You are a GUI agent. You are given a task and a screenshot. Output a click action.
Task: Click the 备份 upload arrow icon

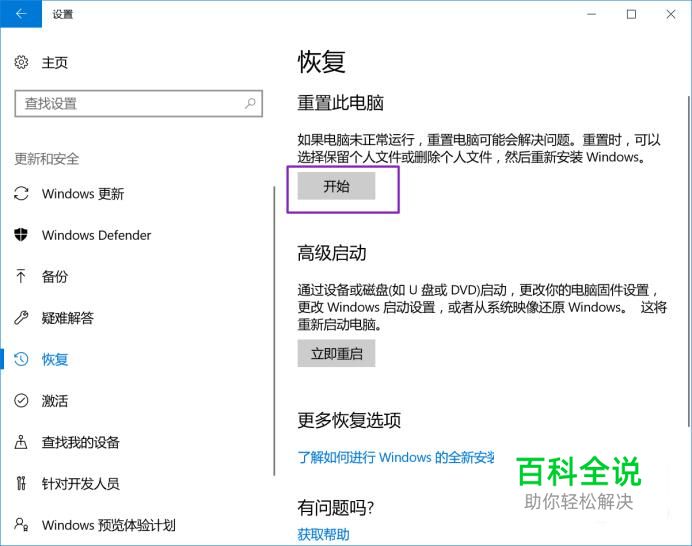point(21,276)
